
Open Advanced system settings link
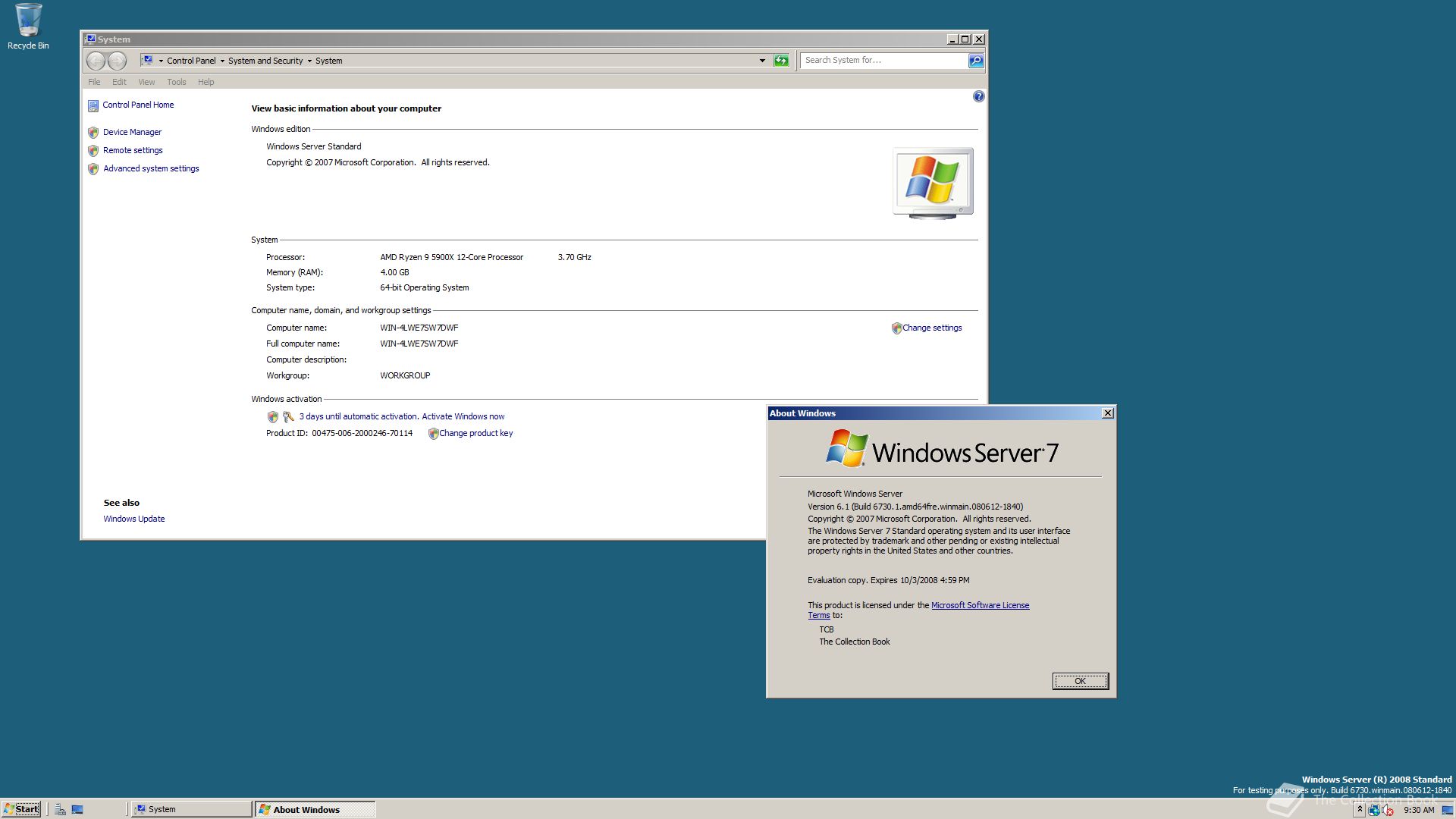151,168
